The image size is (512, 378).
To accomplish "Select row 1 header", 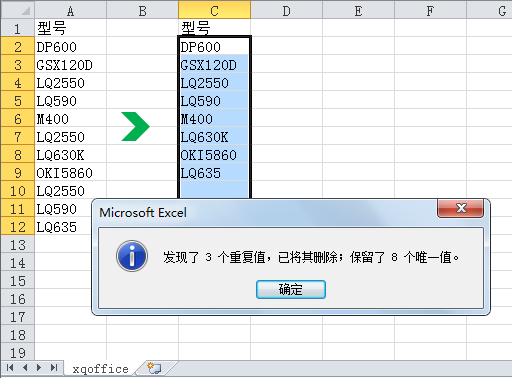I will [x=18, y=28].
